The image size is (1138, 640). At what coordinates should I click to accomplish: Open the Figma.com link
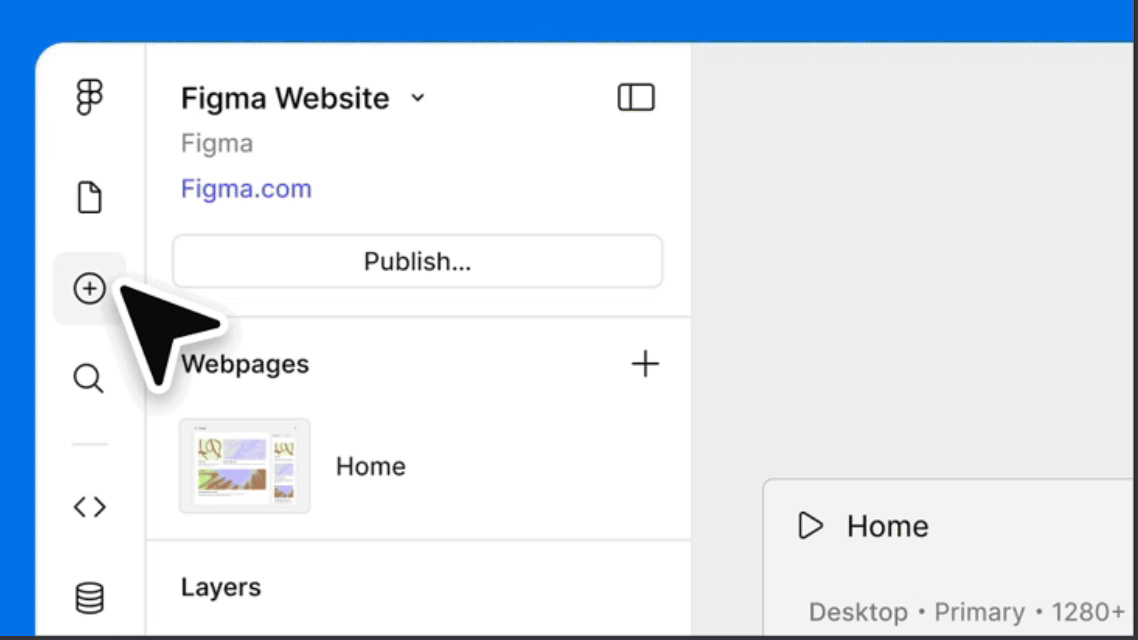tap(246, 189)
